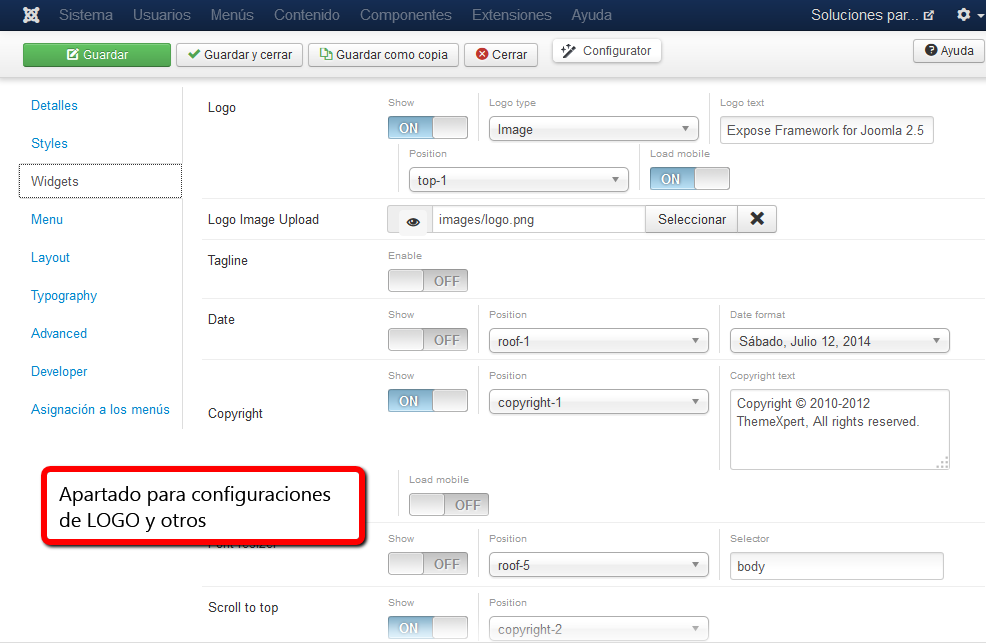This screenshot has width=986, height=643.
Task: Switch to the Detalles tab
Action: coord(54,106)
